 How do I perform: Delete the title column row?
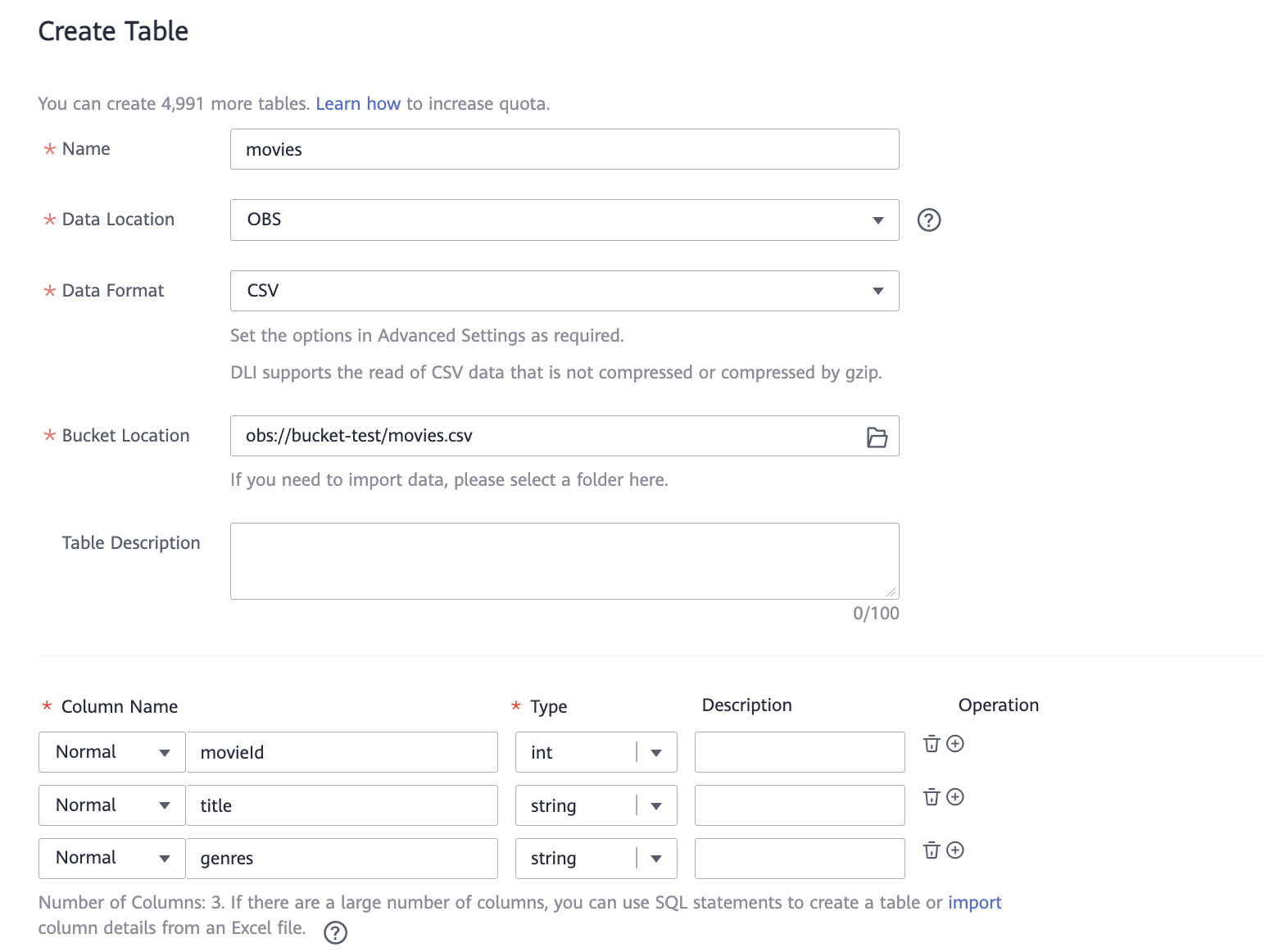pyautogui.click(x=932, y=797)
